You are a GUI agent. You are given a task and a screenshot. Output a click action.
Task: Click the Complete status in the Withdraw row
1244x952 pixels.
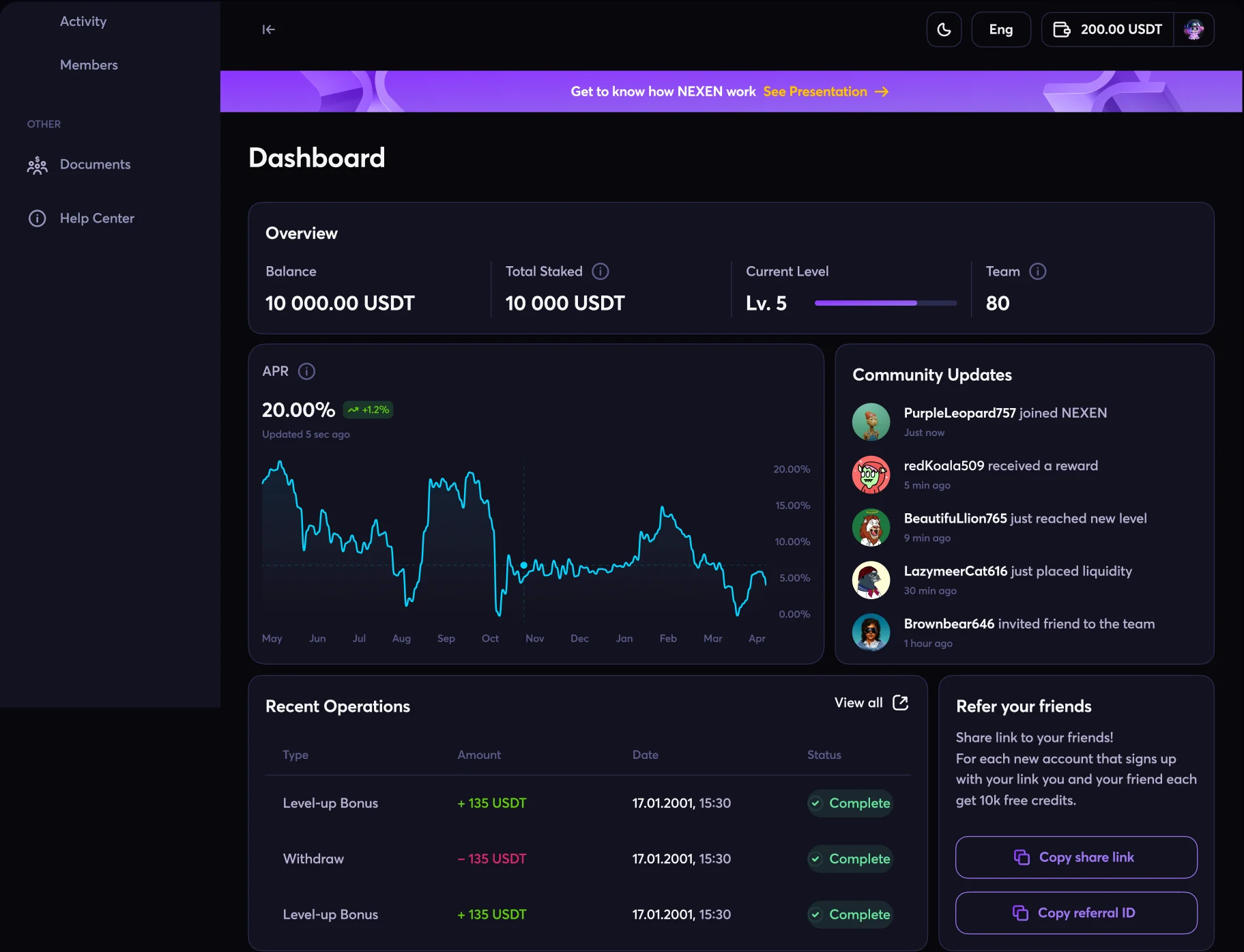tap(850, 859)
